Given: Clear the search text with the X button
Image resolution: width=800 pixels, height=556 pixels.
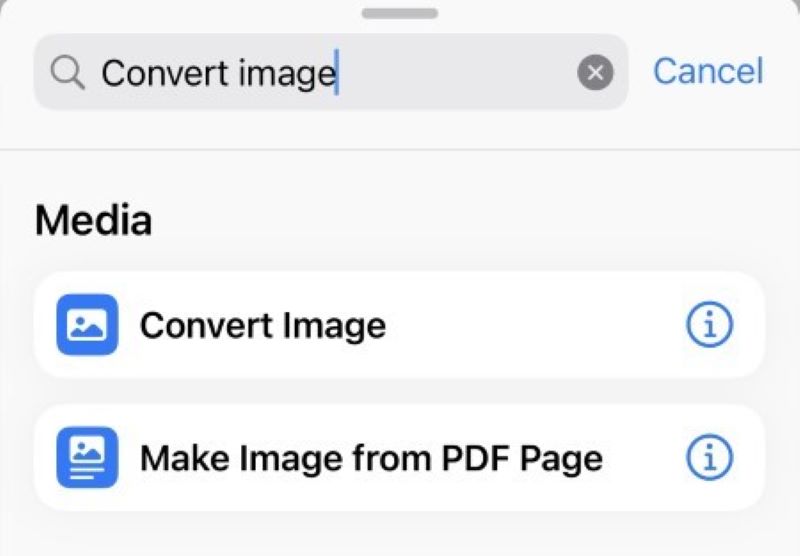Looking at the screenshot, I should click(x=595, y=72).
